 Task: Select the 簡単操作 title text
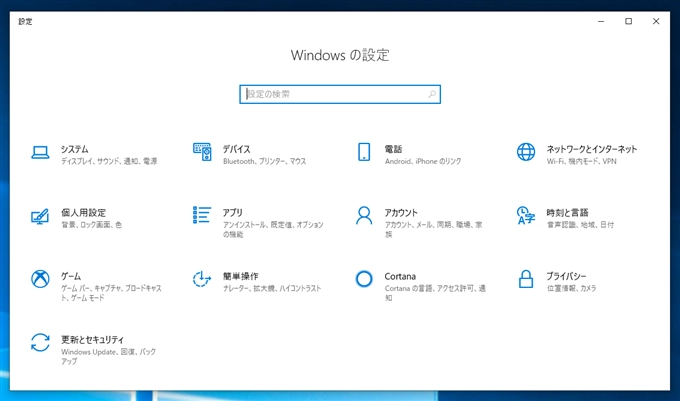pyautogui.click(x=241, y=276)
